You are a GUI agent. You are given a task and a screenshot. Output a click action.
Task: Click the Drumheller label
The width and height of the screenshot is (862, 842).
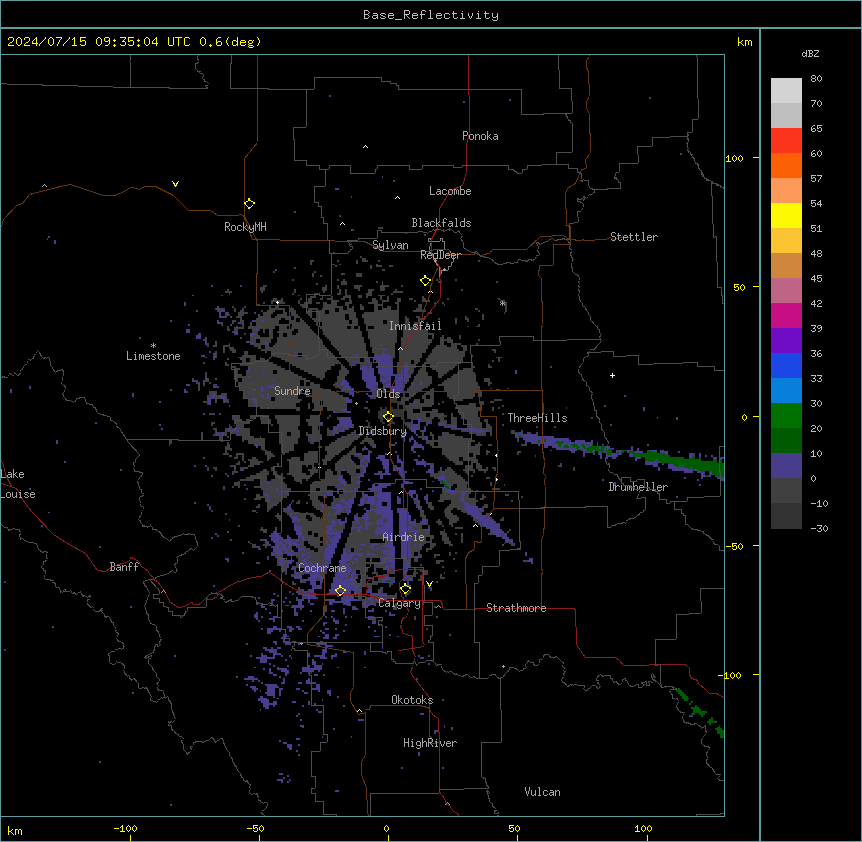pyautogui.click(x=638, y=487)
